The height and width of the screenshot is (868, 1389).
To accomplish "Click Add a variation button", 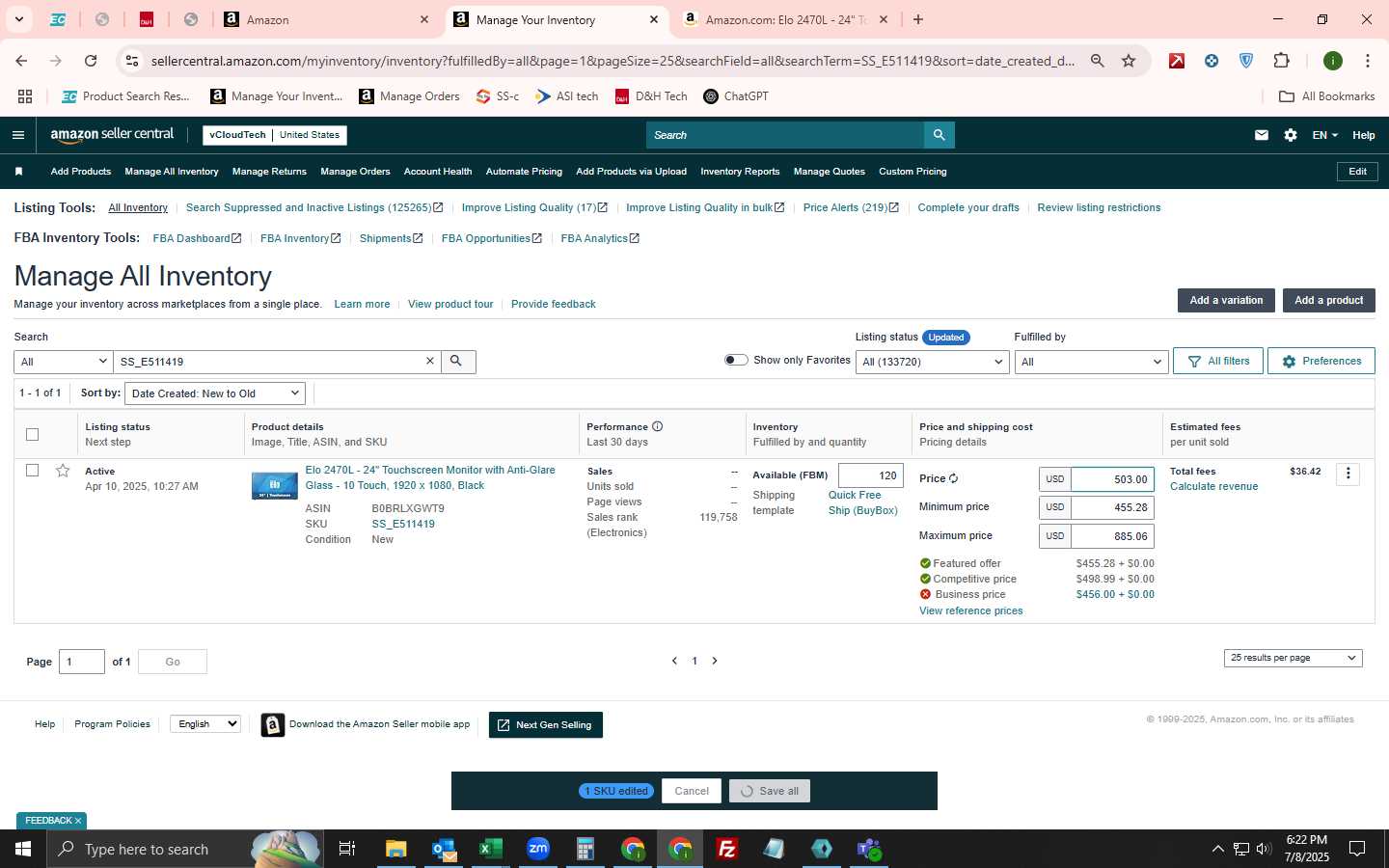I will tap(1226, 301).
